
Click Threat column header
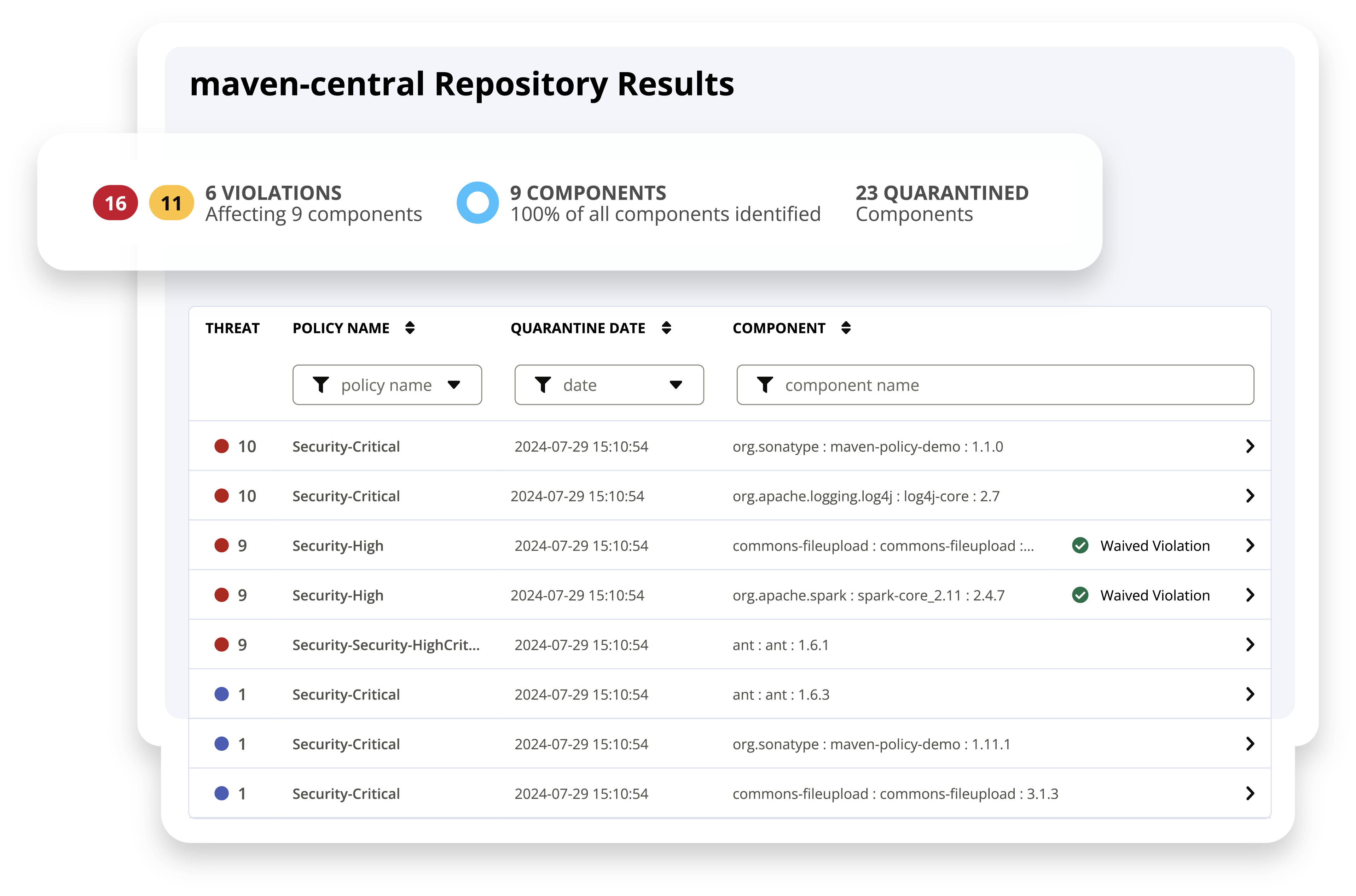click(232, 328)
